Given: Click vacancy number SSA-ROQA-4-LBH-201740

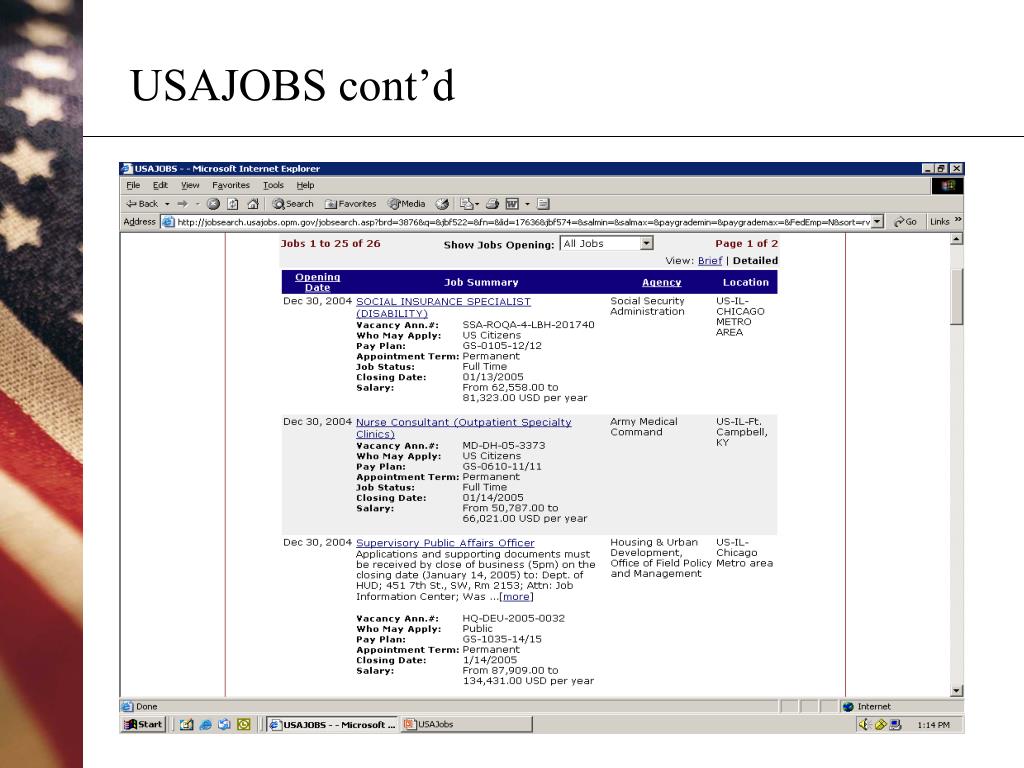Looking at the screenshot, I should coord(528,325).
